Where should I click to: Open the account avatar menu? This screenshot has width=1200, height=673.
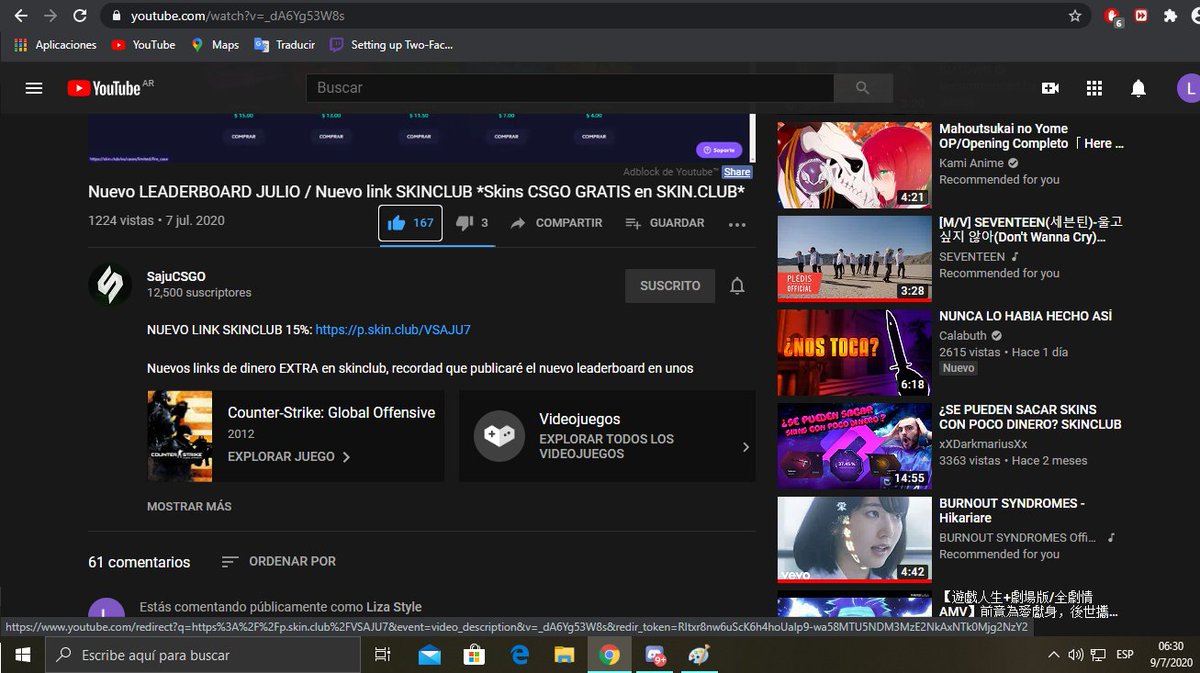pyautogui.click(x=1188, y=88)
